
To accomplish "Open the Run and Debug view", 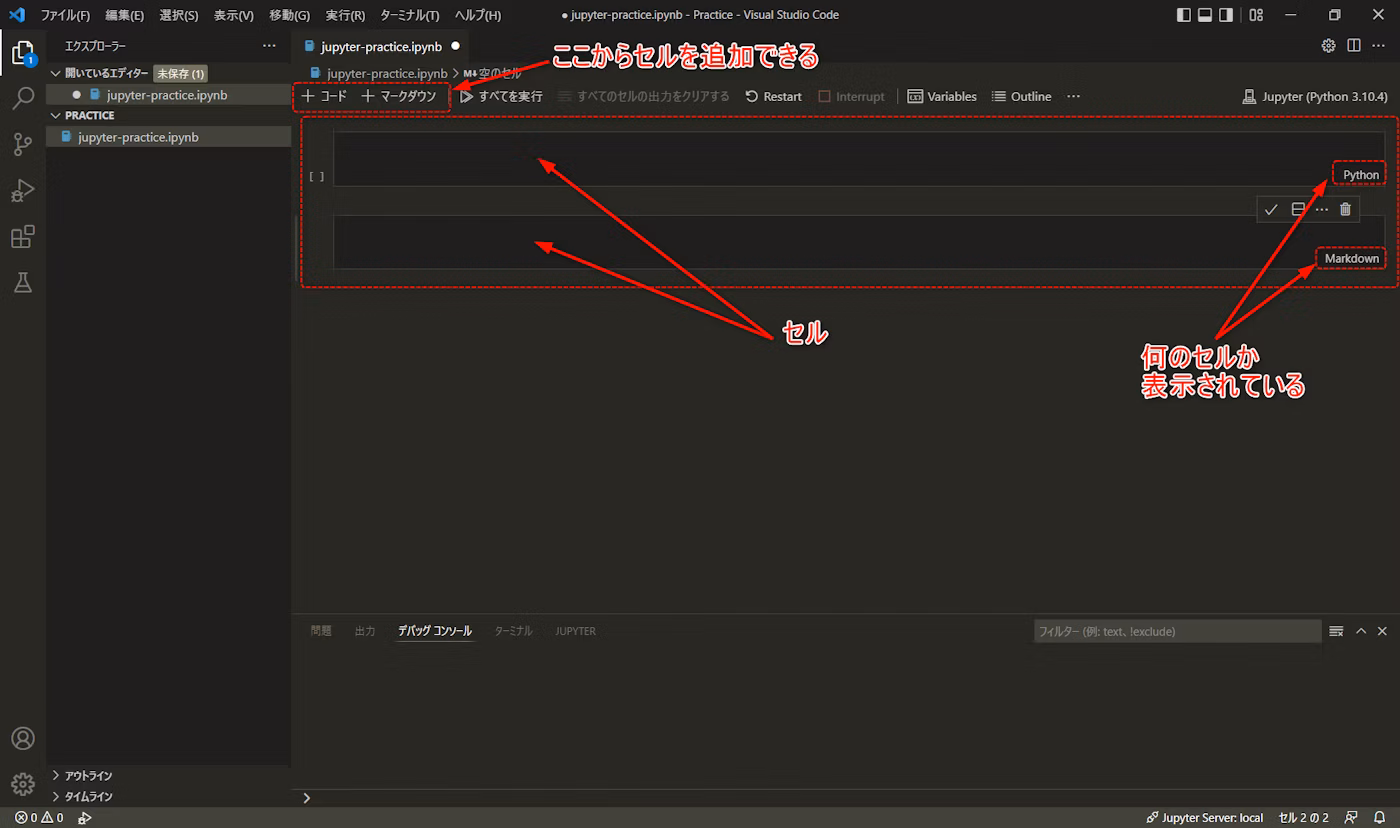I will tap(22, 190).
